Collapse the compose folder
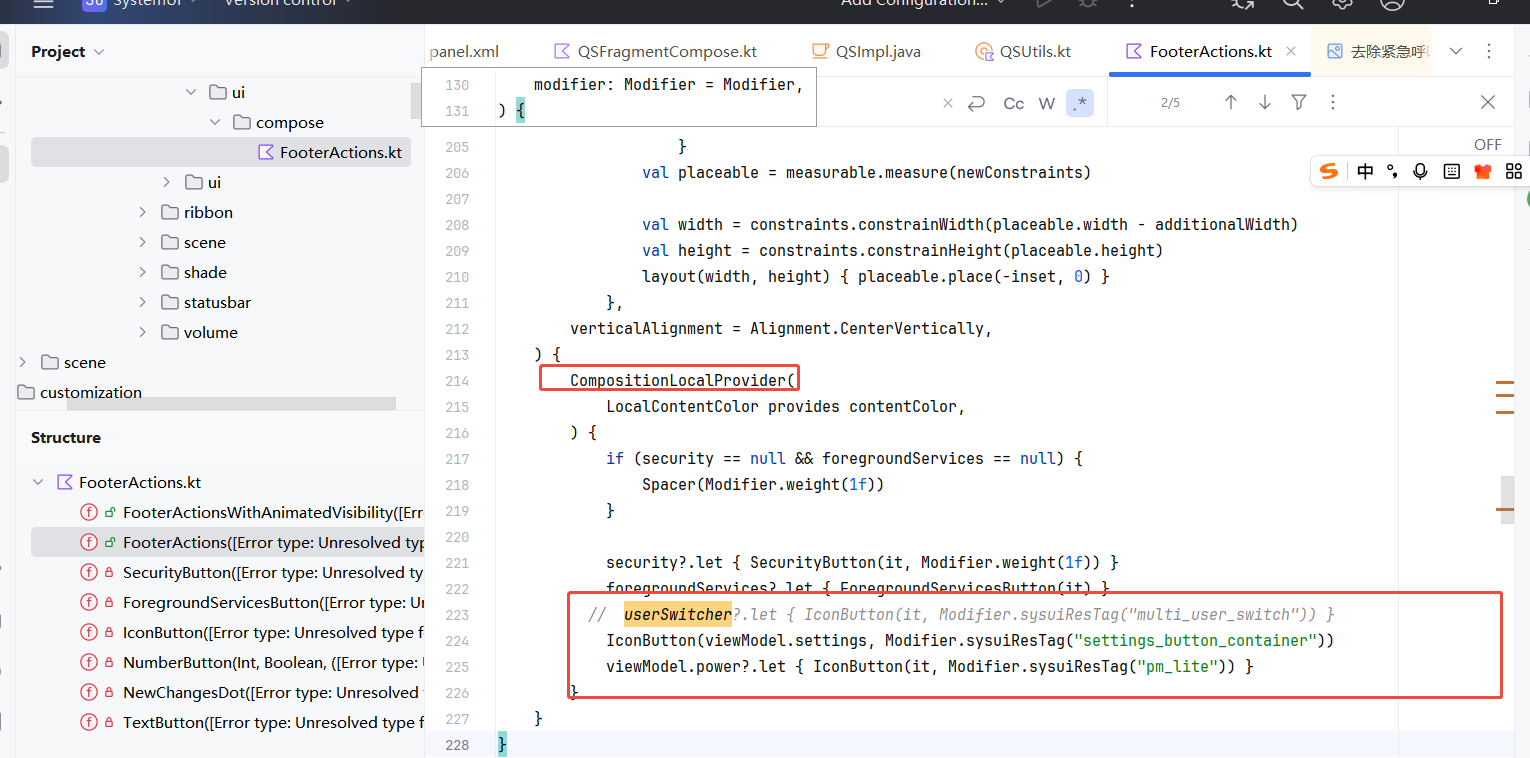Image resolution: width=1530 pixels, height=758 pixels. point(215,122)
